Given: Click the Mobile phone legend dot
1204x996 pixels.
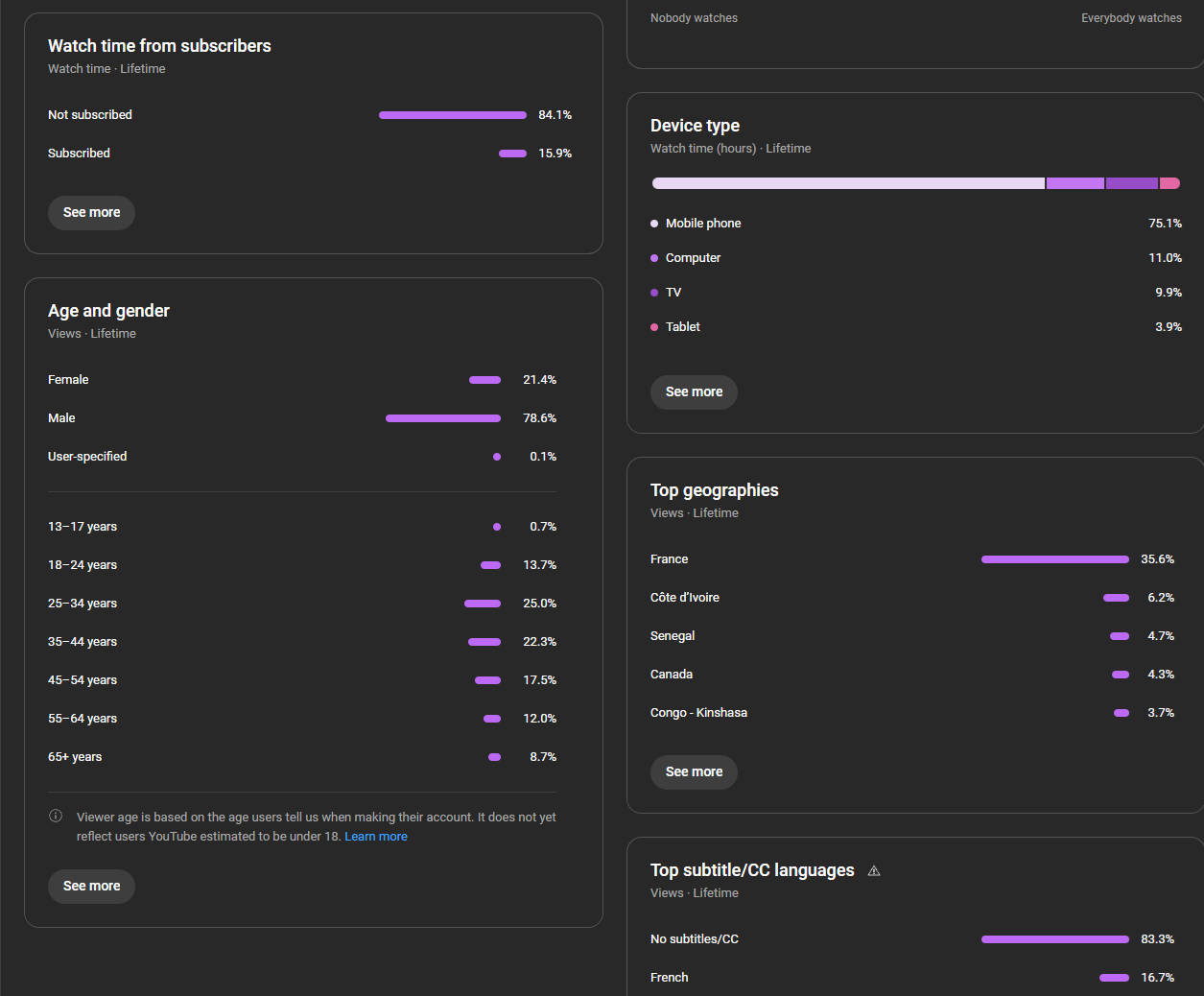Looking at the screenshot, I should tap(654, 224).
